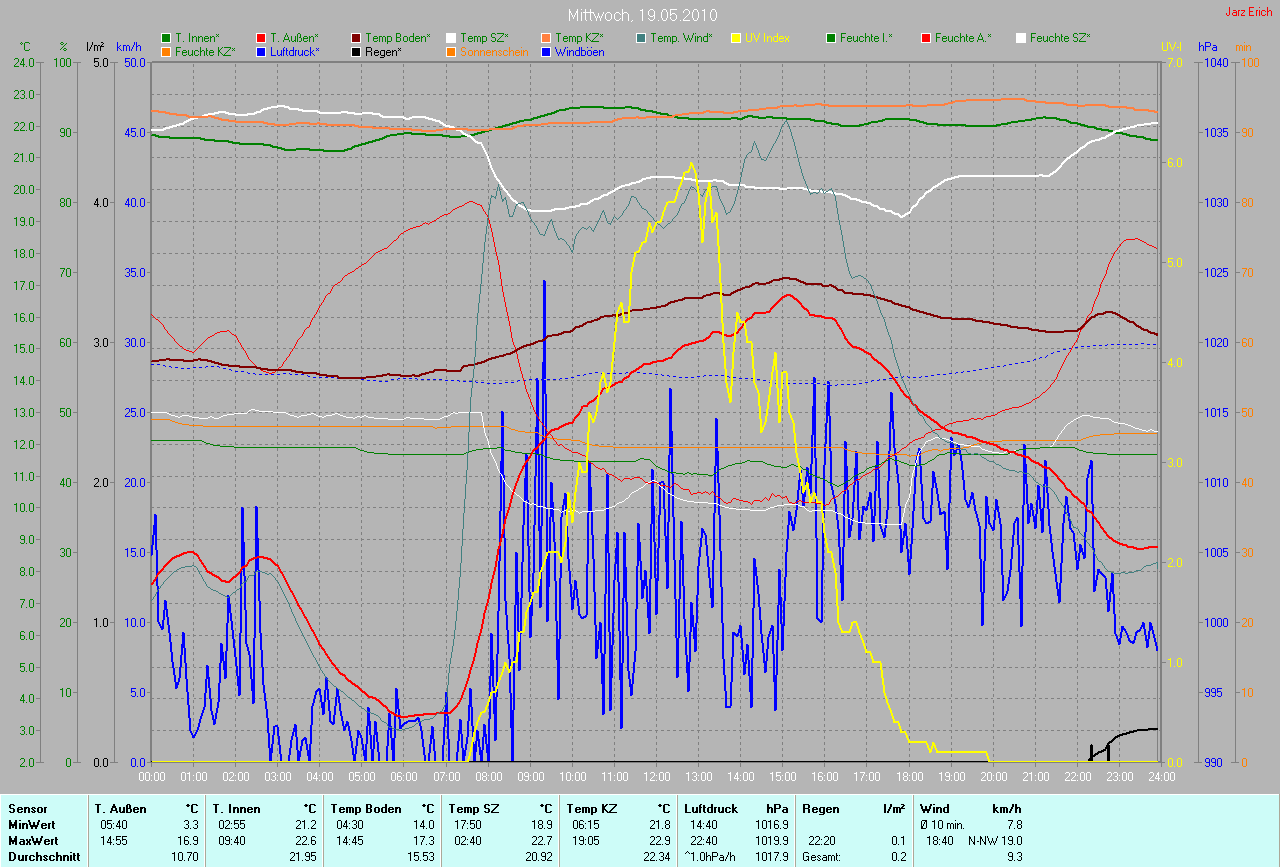Click the green T. Innen legend swatch

tap(167, 38)
